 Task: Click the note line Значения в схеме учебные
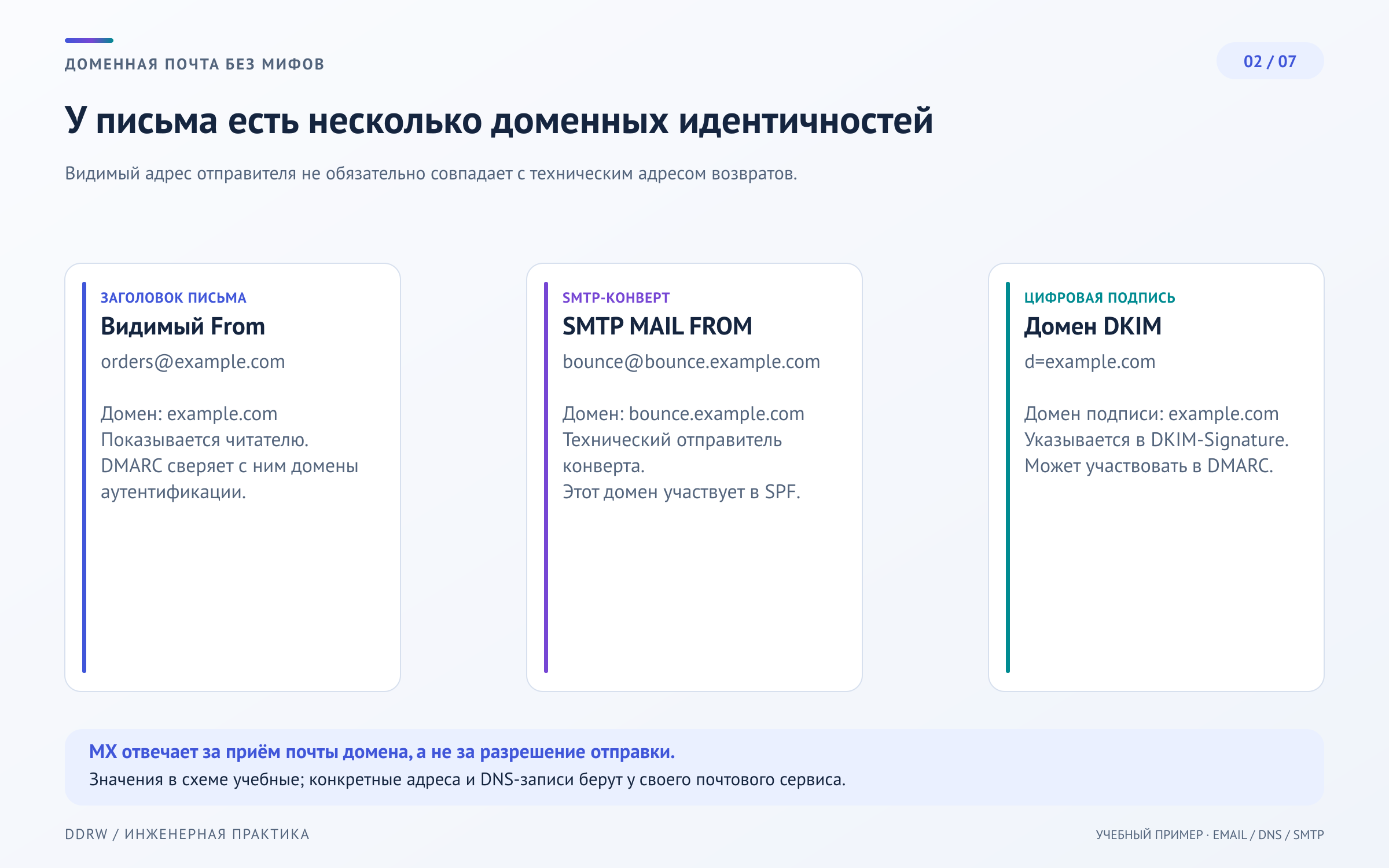point(467,779)
